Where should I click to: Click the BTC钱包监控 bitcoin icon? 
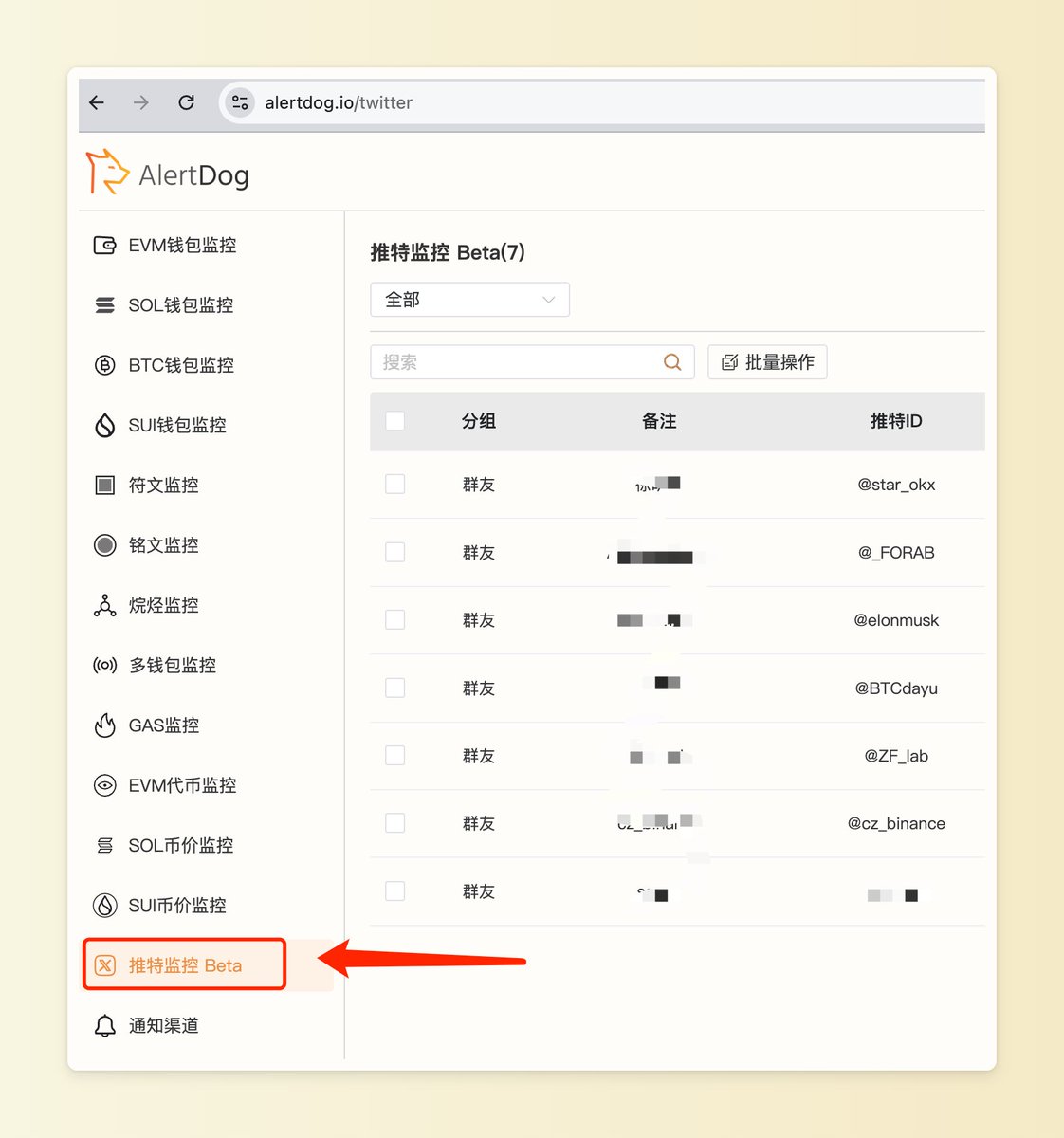pos(105,365)
